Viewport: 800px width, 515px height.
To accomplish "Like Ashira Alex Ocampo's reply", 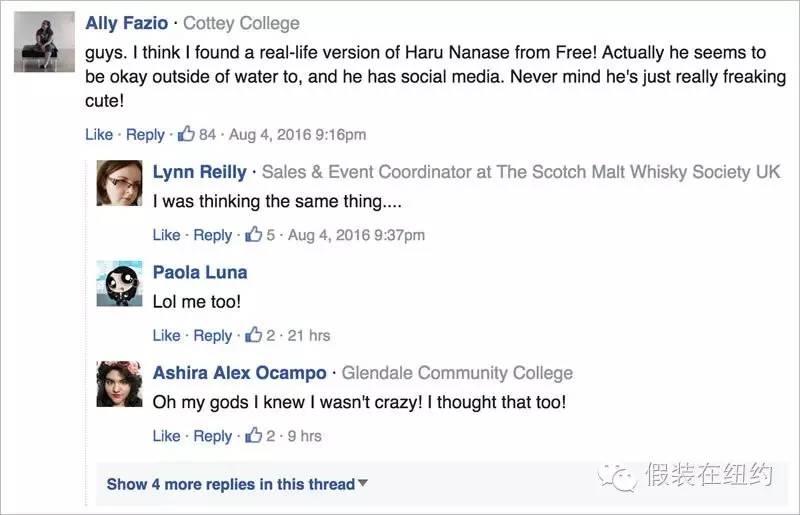I will click(x=166, y=436).
